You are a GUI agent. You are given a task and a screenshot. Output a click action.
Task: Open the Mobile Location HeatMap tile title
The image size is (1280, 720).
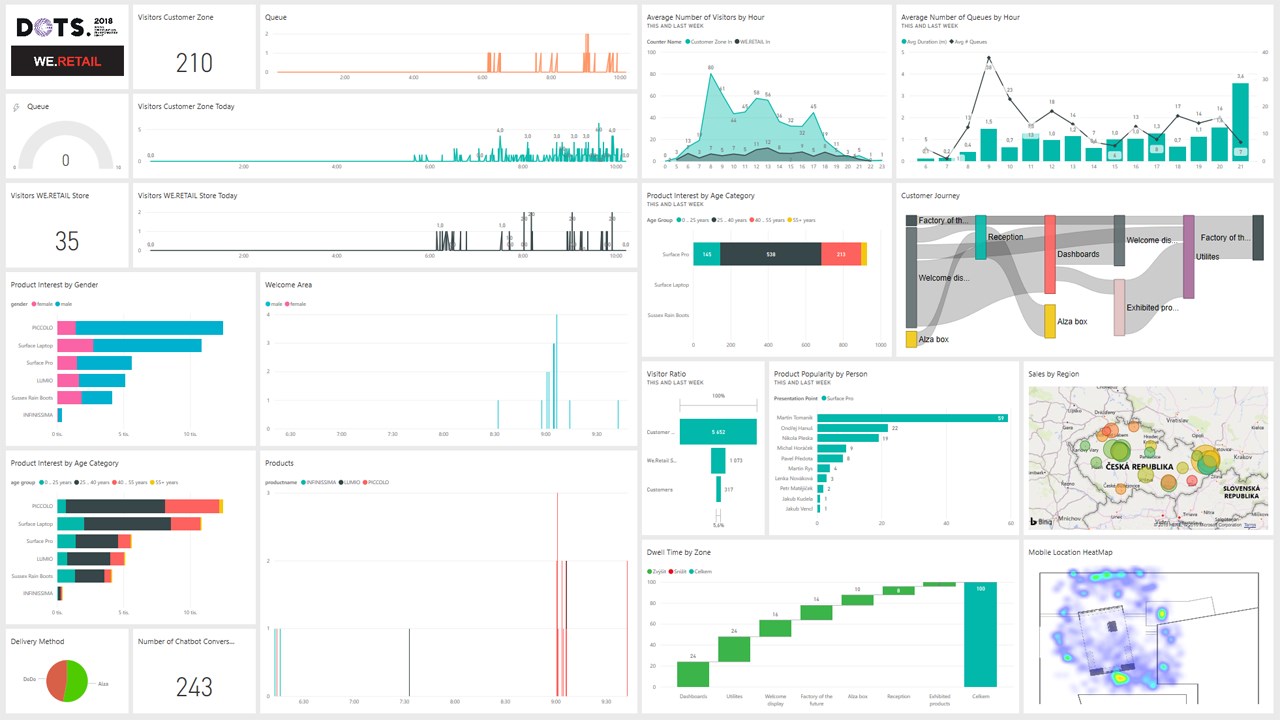click(1070, 552)
